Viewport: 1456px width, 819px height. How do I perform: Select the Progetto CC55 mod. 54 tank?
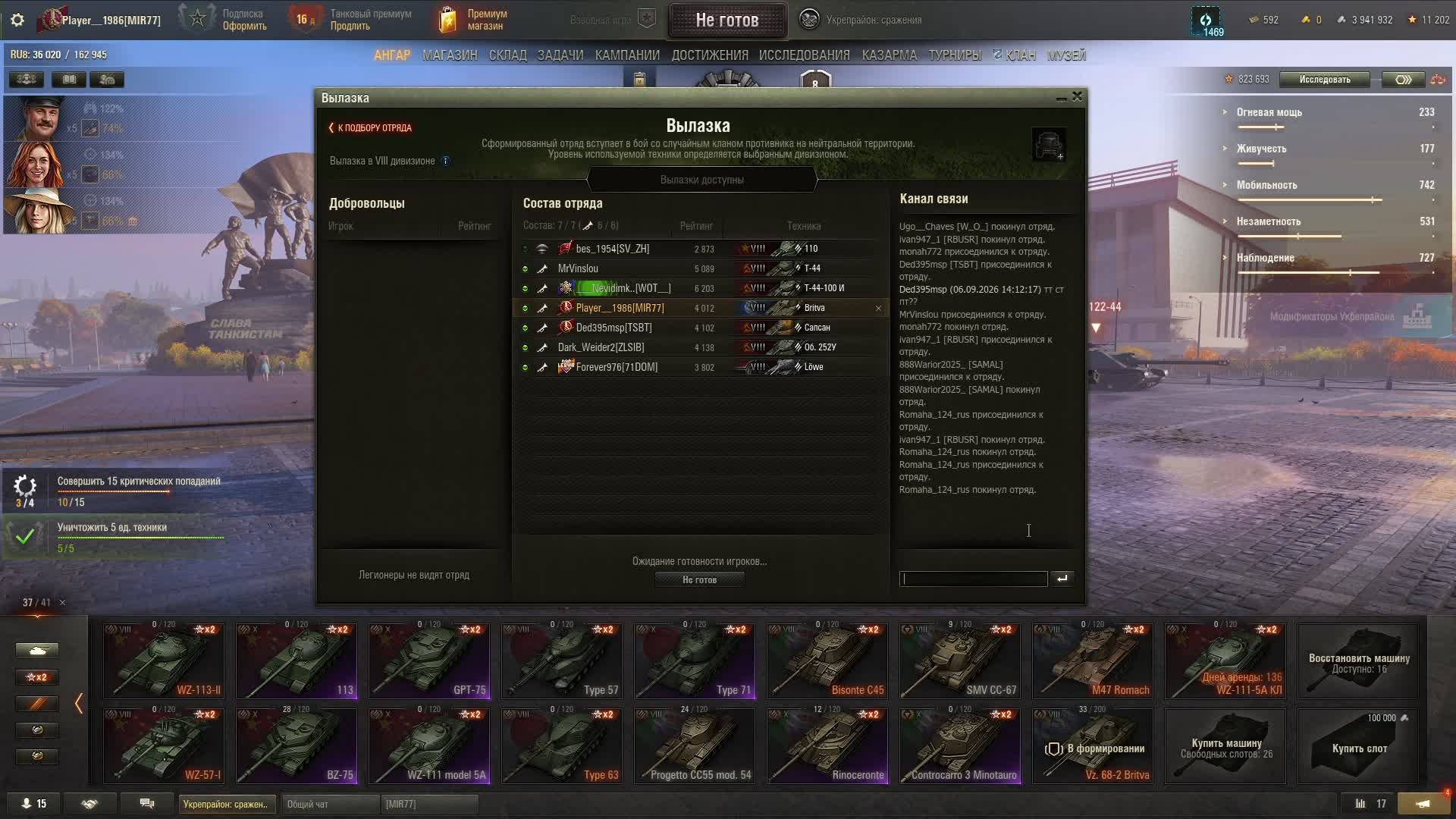[694, 745]
